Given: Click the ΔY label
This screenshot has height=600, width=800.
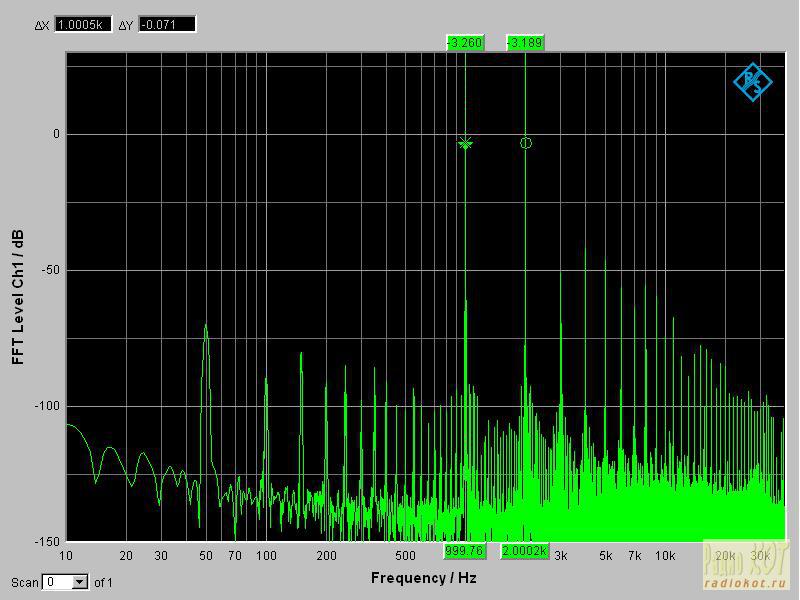Looking at the screenshot, I should coord(126,26).
